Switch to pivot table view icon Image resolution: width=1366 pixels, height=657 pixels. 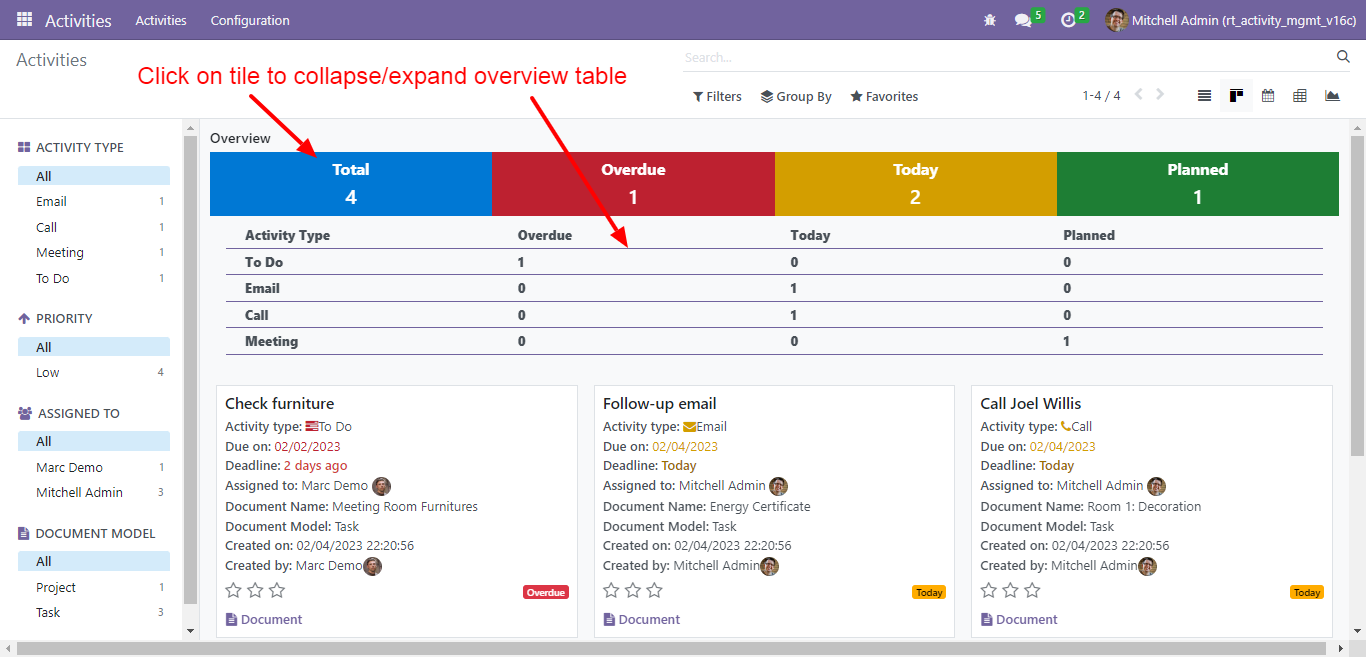[x=1300, y=96]
